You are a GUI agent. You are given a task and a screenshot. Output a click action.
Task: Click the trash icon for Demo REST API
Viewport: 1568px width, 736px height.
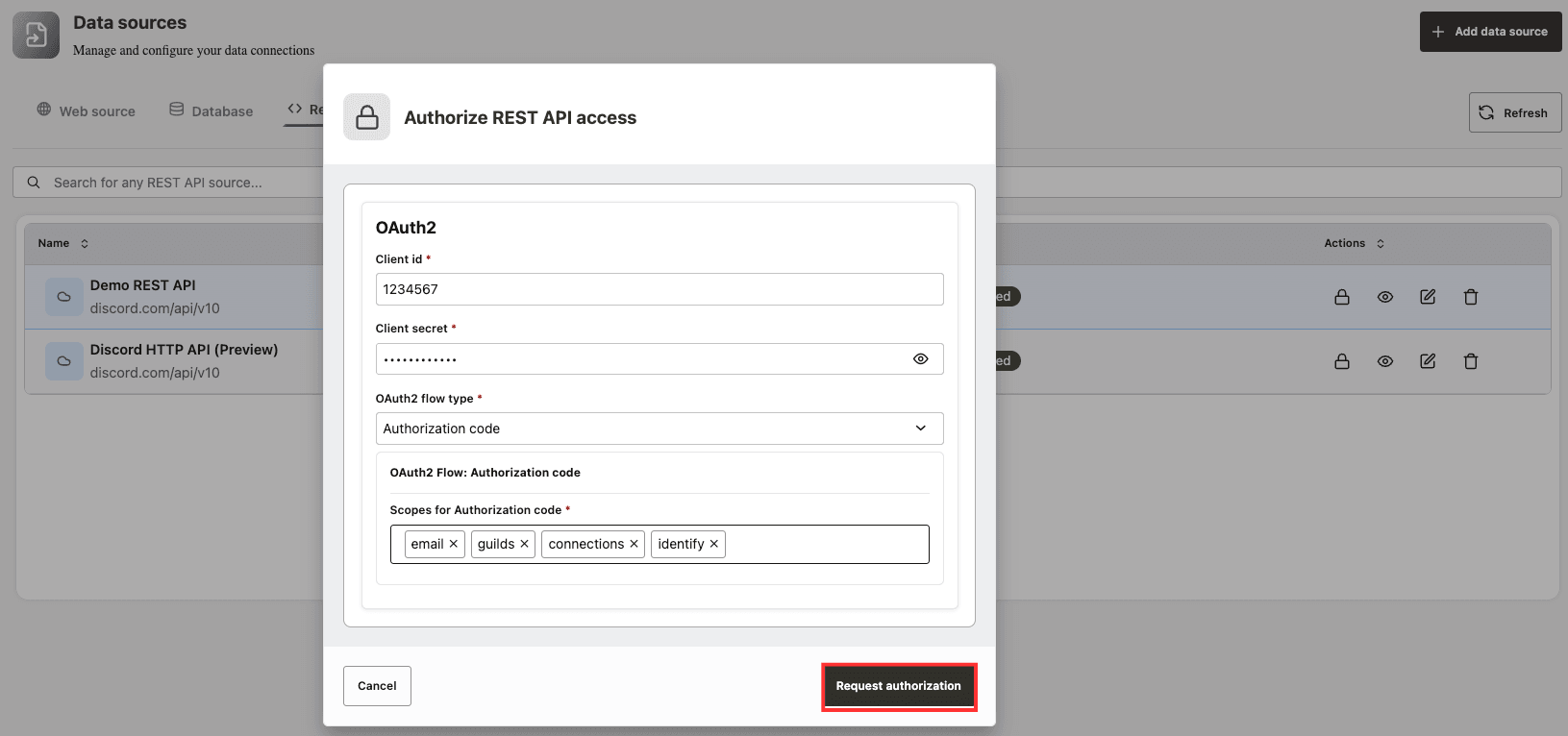1471,297
